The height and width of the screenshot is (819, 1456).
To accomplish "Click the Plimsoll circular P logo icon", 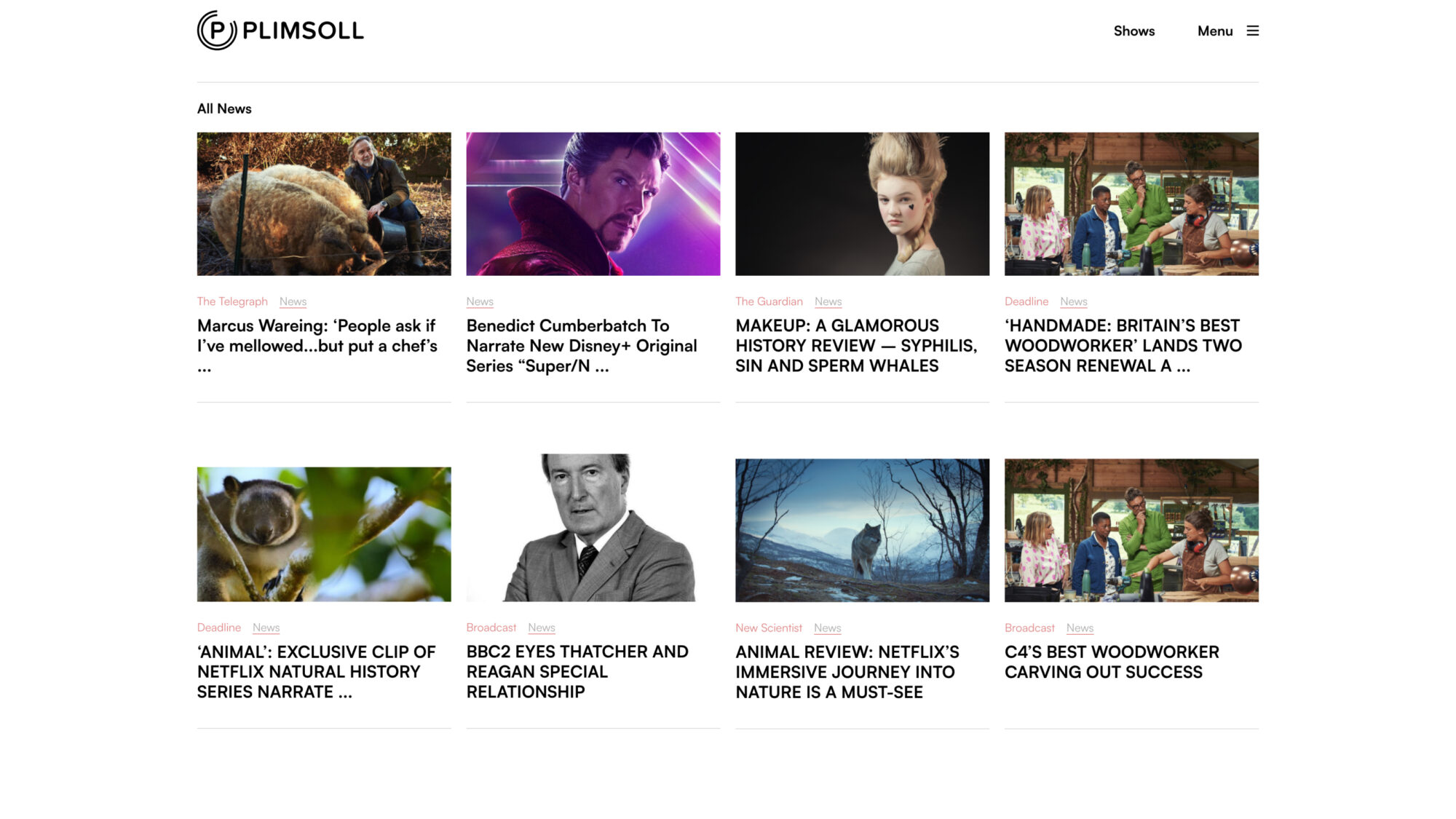I will [217, 31].
